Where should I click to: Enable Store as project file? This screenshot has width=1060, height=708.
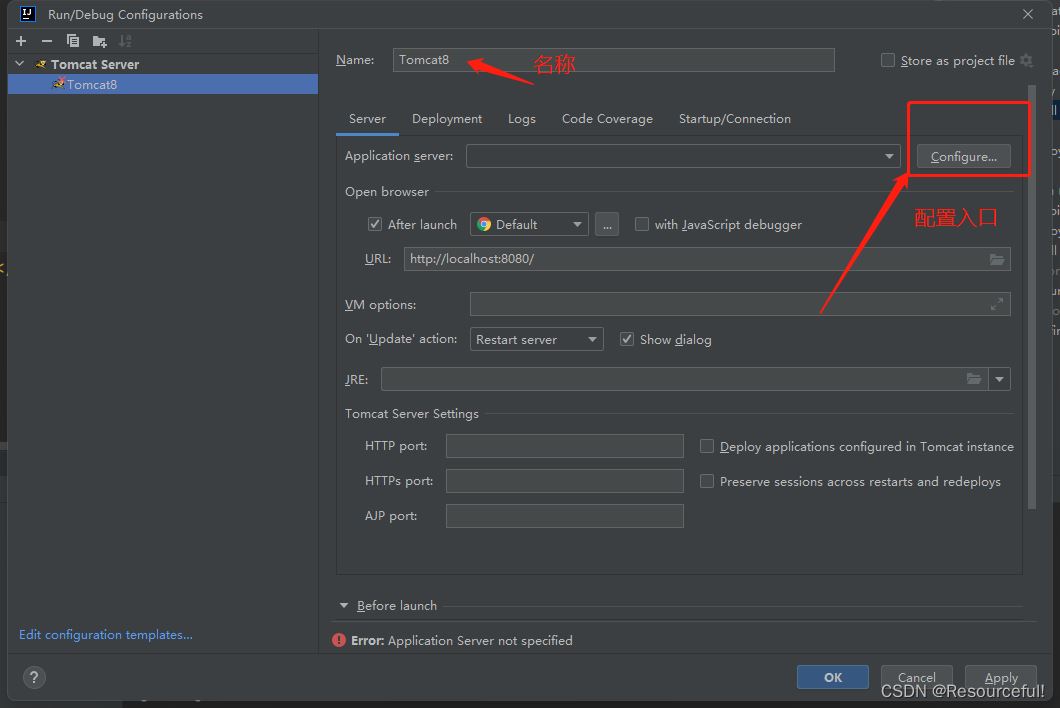coord(888,60)
